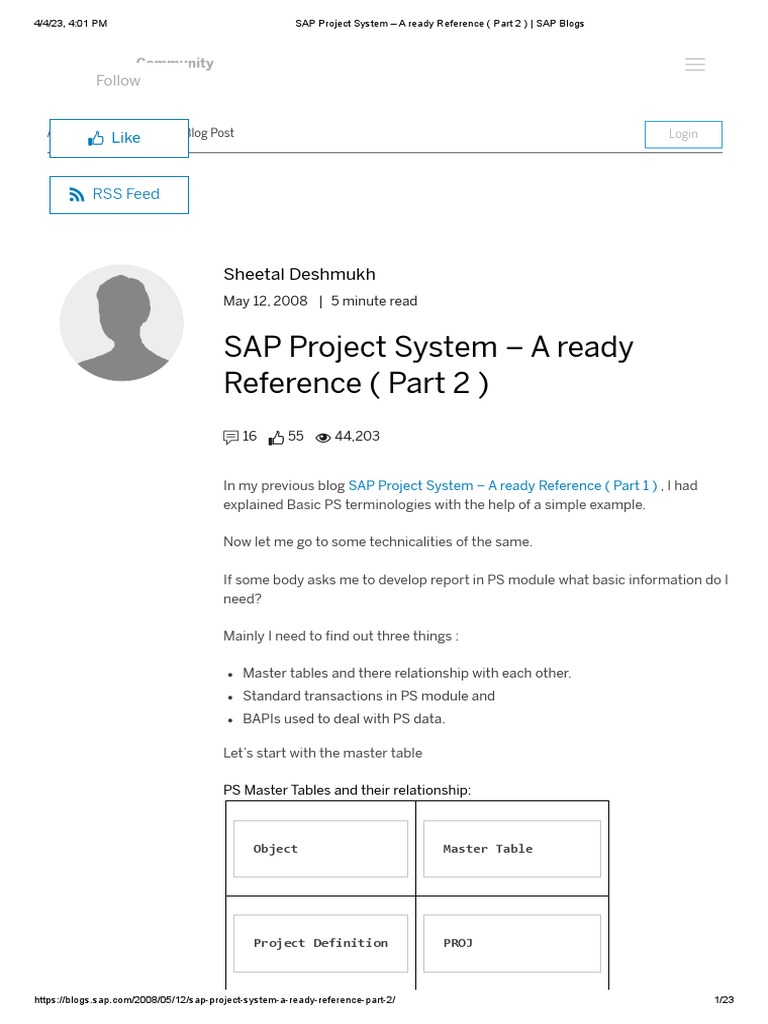The height and width of the screenshot is (1024, 768).
Task: Click the comments speech bubble icon
Action: tap(231, 437)
